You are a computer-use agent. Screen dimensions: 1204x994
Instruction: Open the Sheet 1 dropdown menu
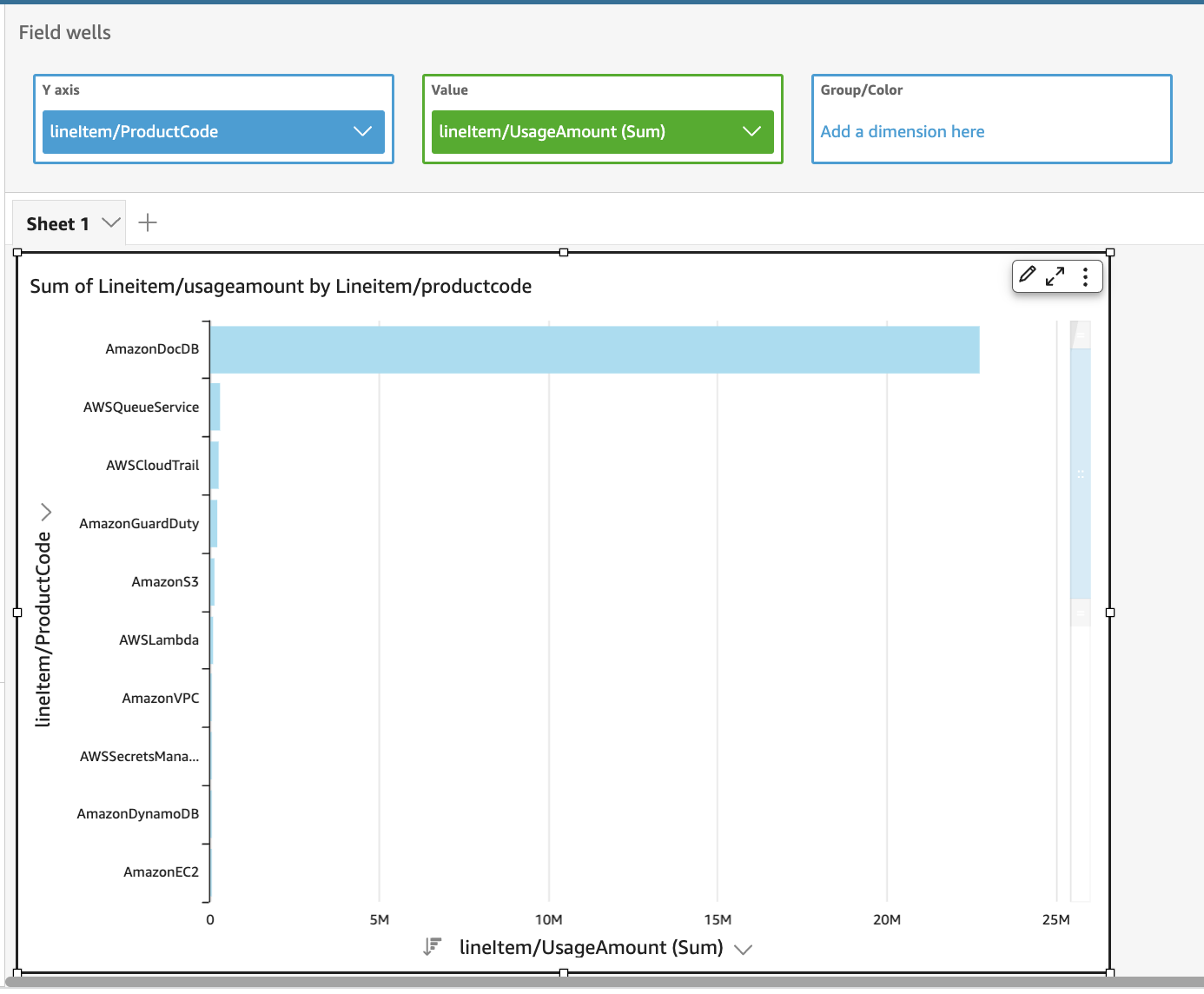(110, 222)
